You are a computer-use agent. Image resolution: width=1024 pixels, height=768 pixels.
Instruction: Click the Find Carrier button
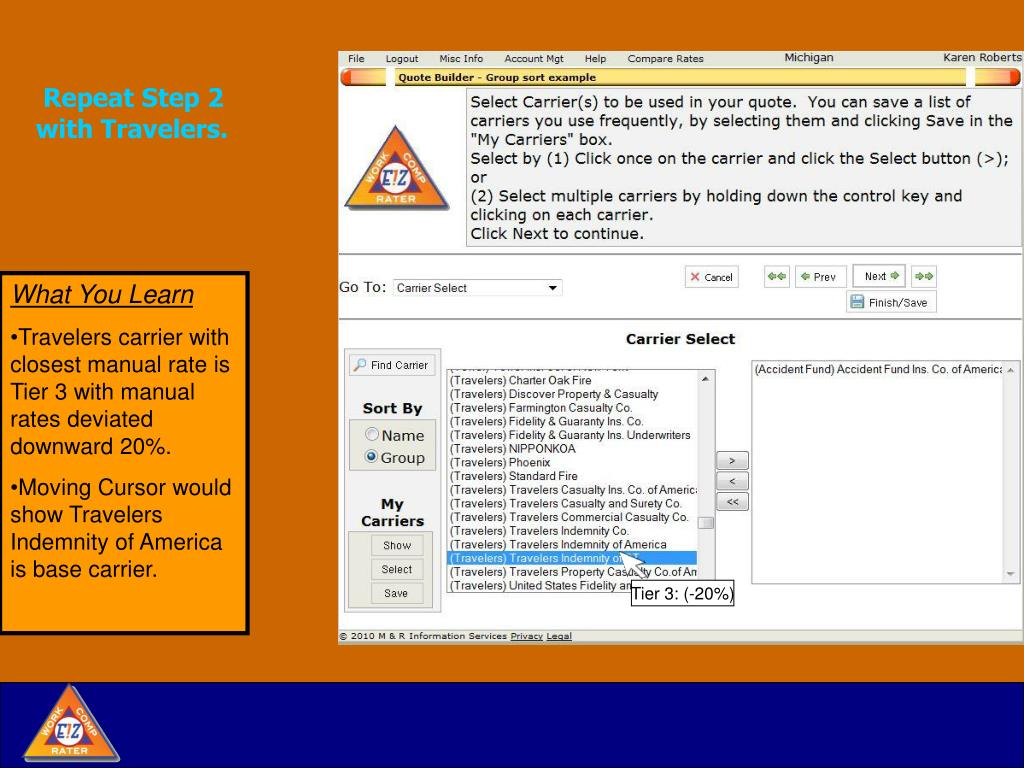[x=392, y=365]
